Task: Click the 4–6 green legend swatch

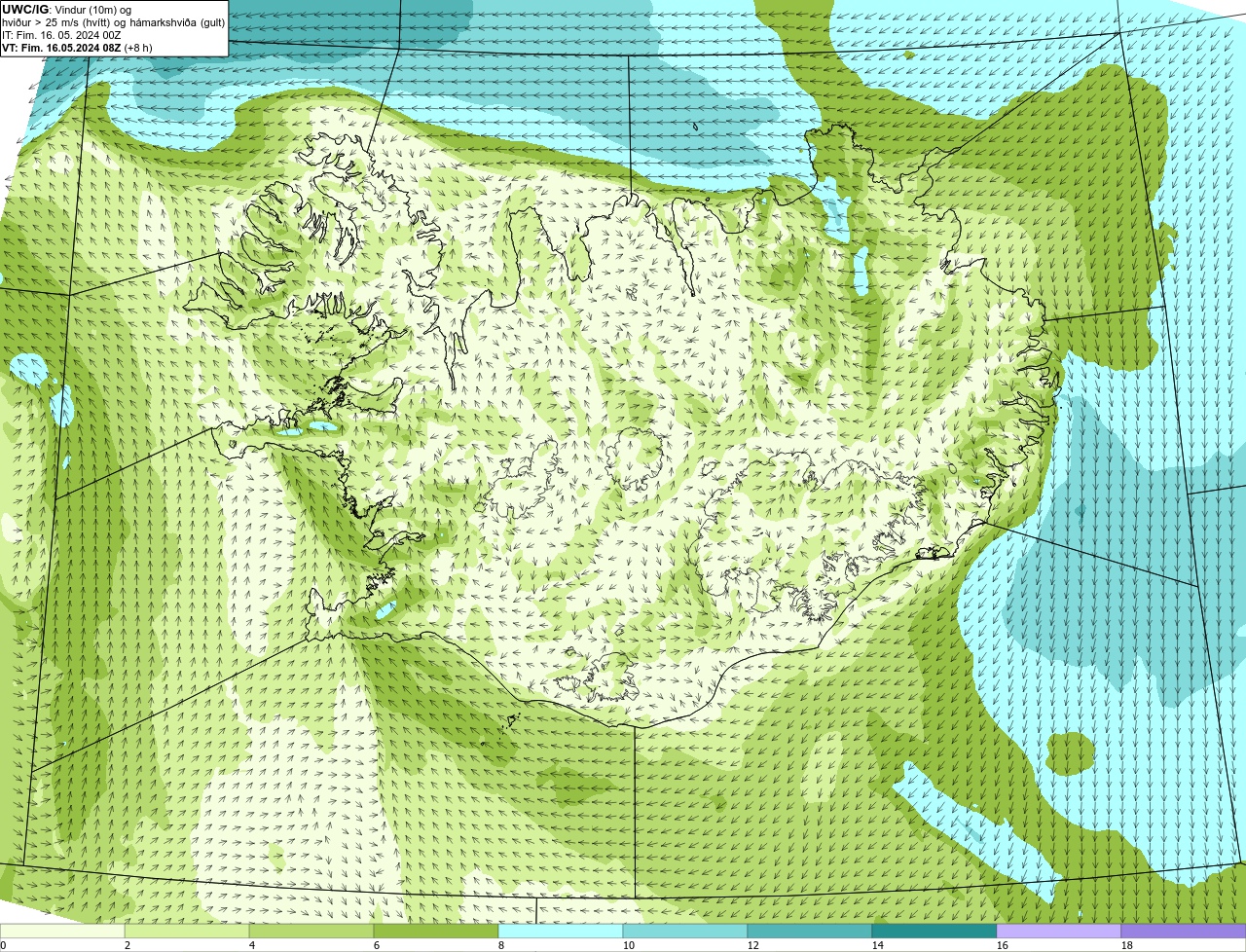Action: coord(311,931)
